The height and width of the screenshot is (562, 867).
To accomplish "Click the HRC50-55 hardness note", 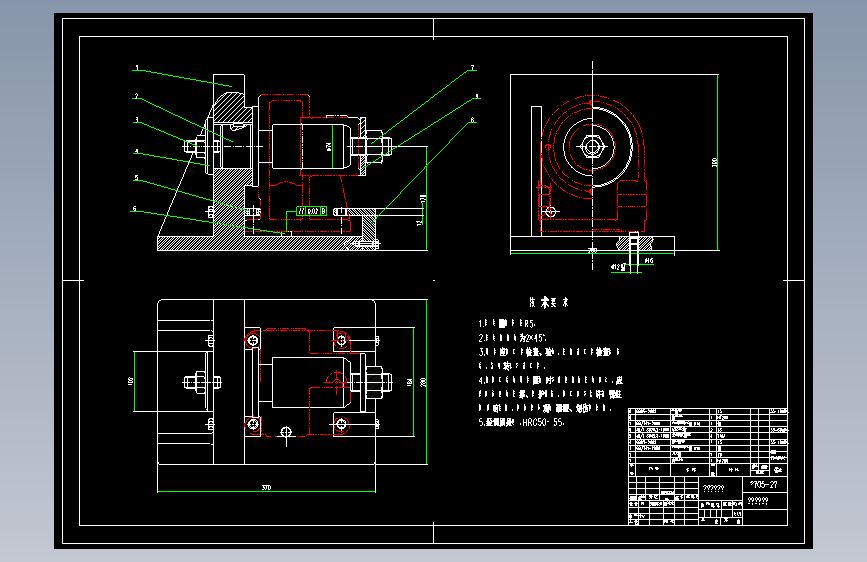I will tap(542, 422).
